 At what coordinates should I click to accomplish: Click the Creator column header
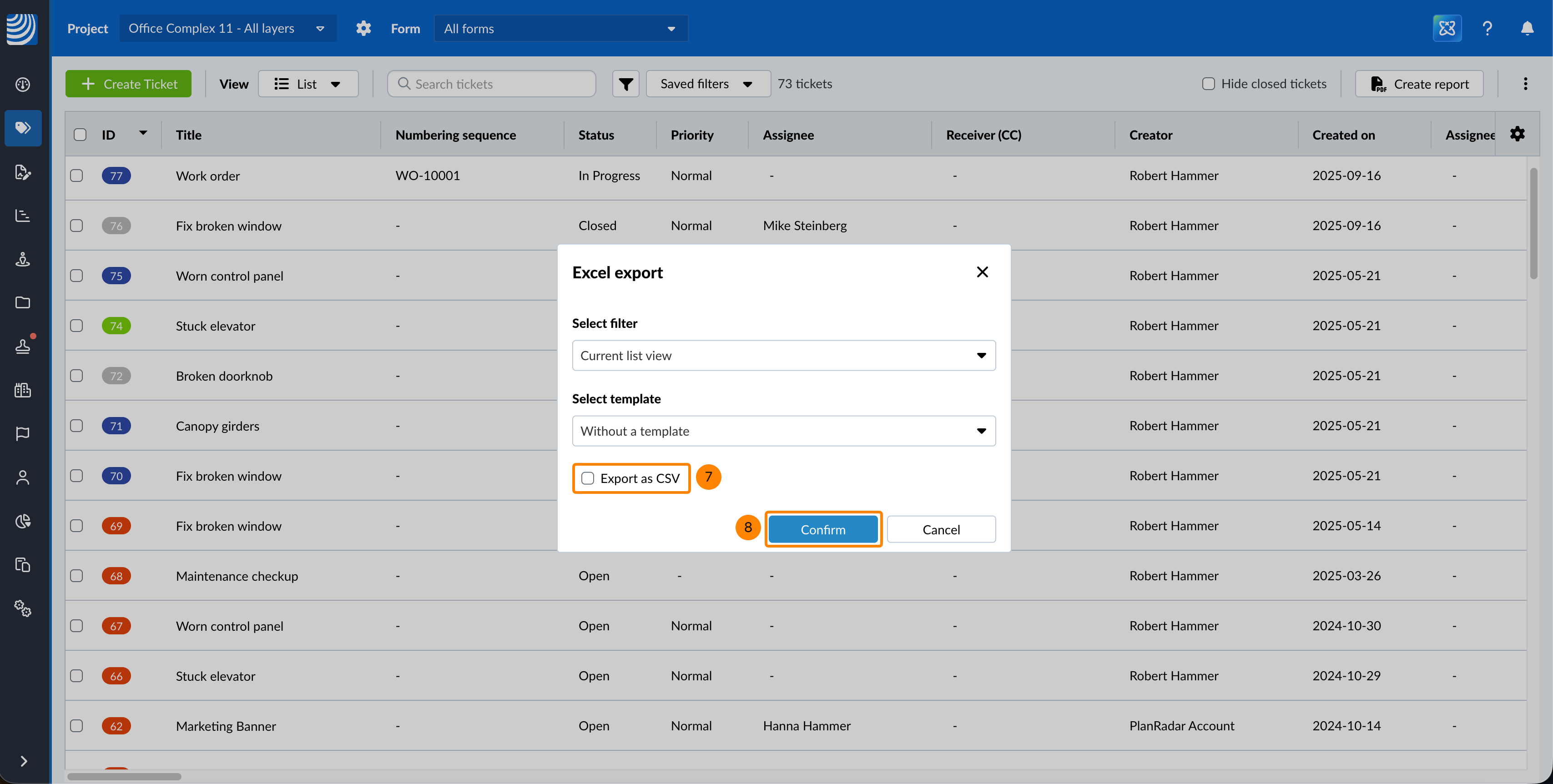pyautogui.click(x=1151, y=135)
